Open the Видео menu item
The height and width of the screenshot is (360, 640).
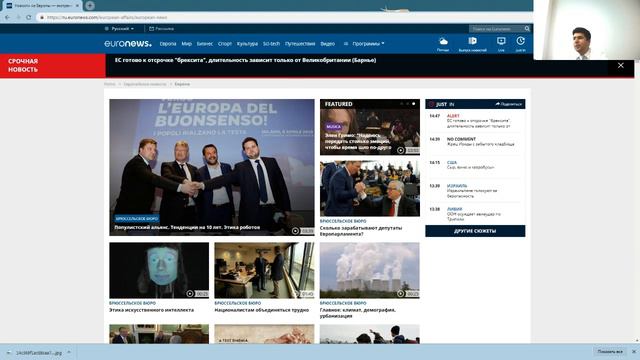pyautogui.click(x=327, y=44)
